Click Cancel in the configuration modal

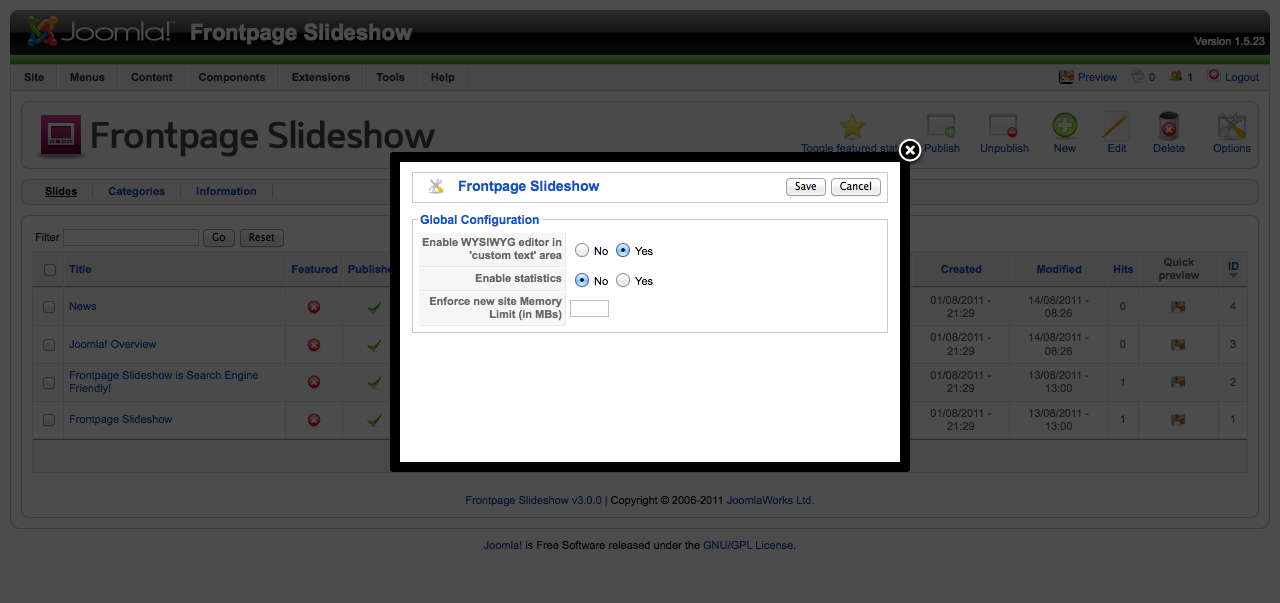point(856,186)
